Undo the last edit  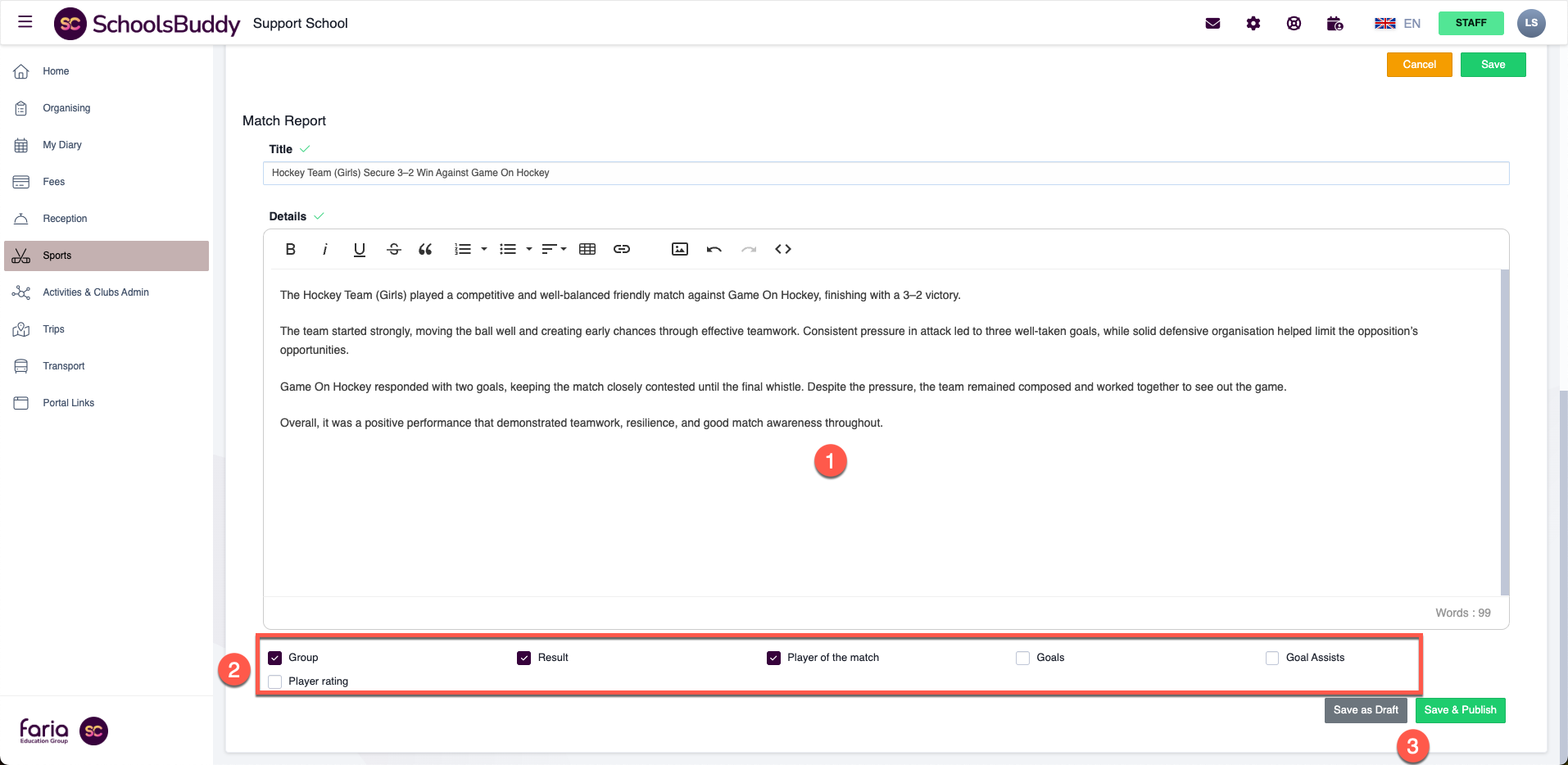pyautogui.click(x=714, y=249)
